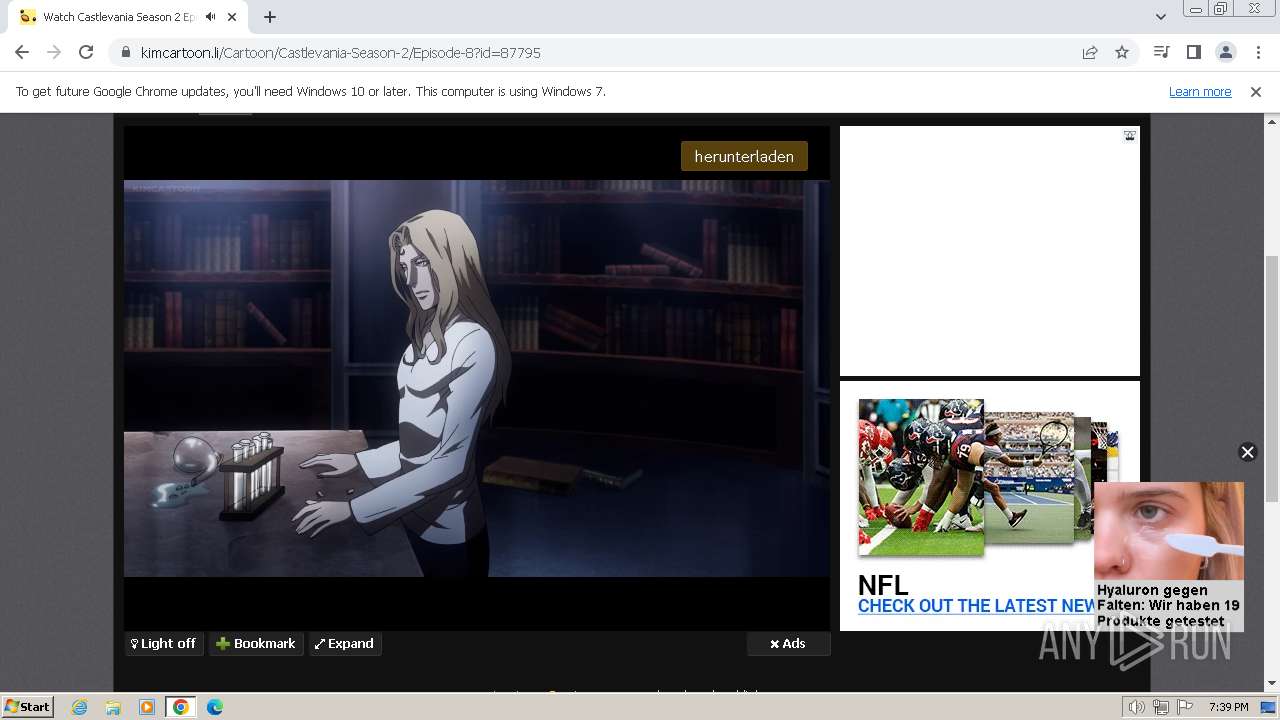Image resolution: width=1280 pixels, height=720 pixels.
Task: Open a new tab with the plus button
Action: [x=270, y=17]
